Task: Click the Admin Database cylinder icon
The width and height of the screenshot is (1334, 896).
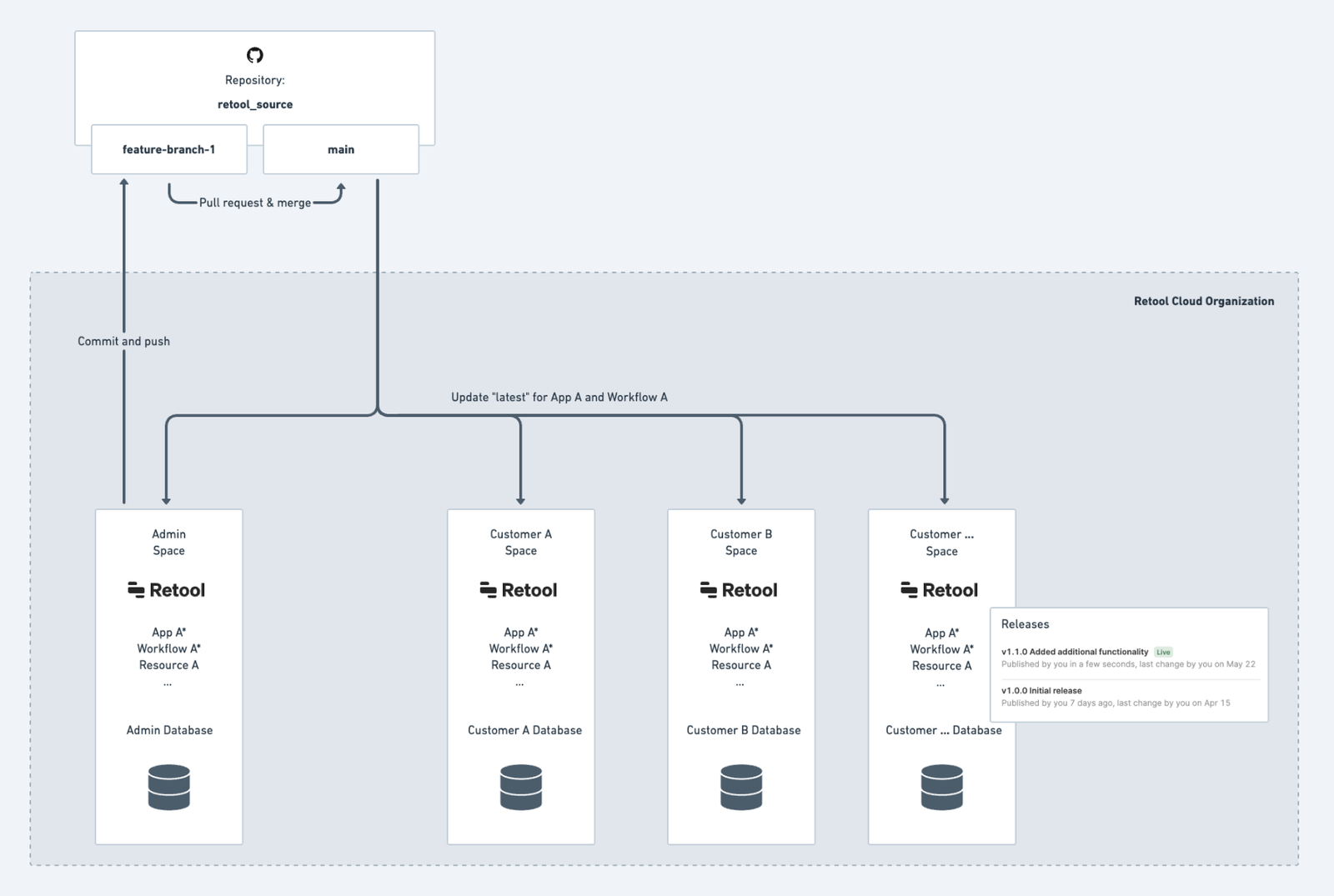Action: click(x=169, y=787)
